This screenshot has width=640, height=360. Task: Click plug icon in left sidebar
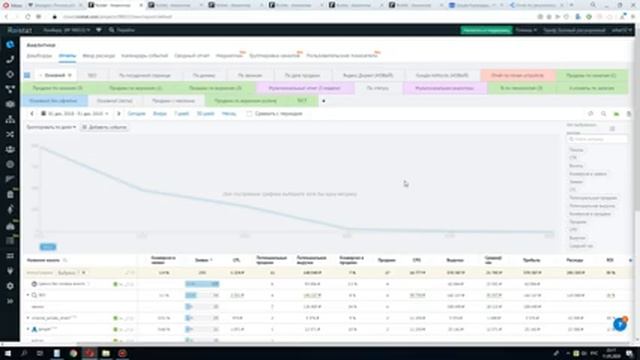10,271
